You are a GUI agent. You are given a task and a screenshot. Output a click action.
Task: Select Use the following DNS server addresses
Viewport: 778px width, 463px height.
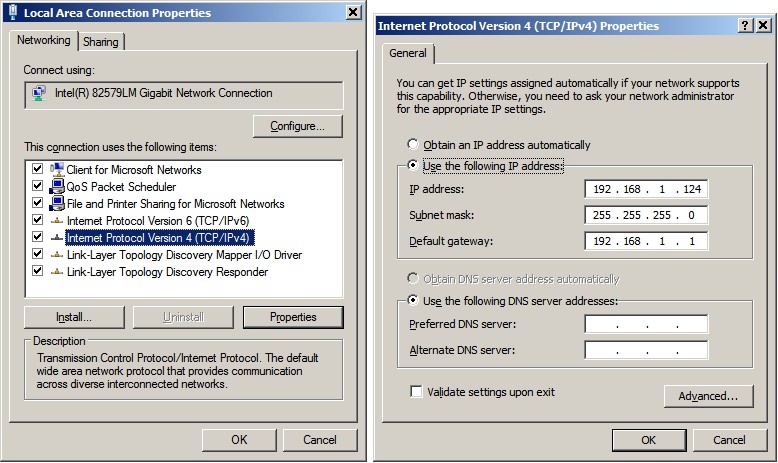coord(412,301)
